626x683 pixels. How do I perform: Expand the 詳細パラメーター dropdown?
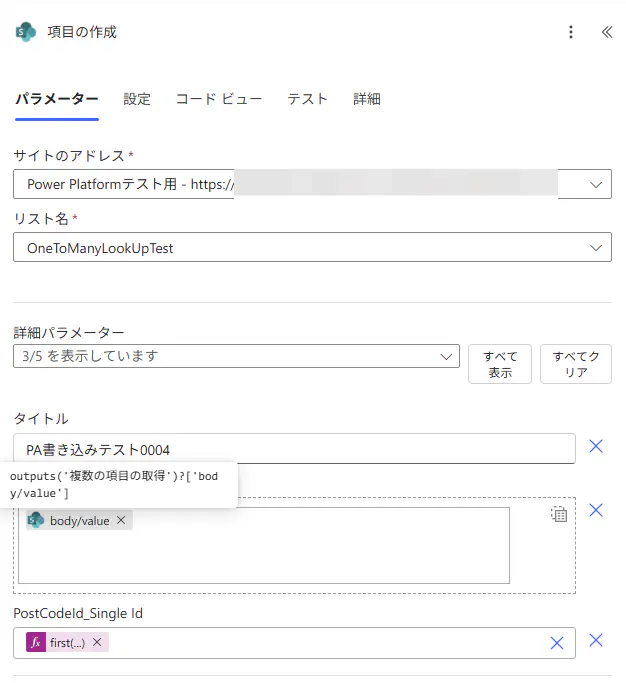click(446, 356)
